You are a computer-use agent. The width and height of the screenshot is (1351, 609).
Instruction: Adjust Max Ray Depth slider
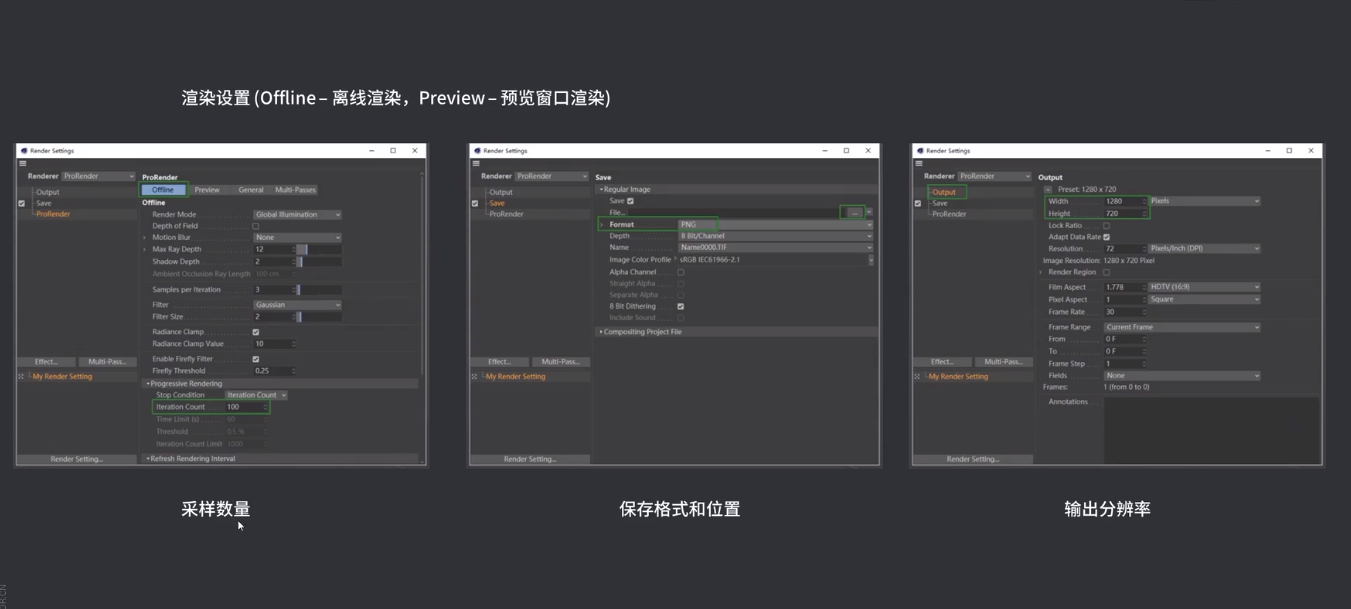320,250
